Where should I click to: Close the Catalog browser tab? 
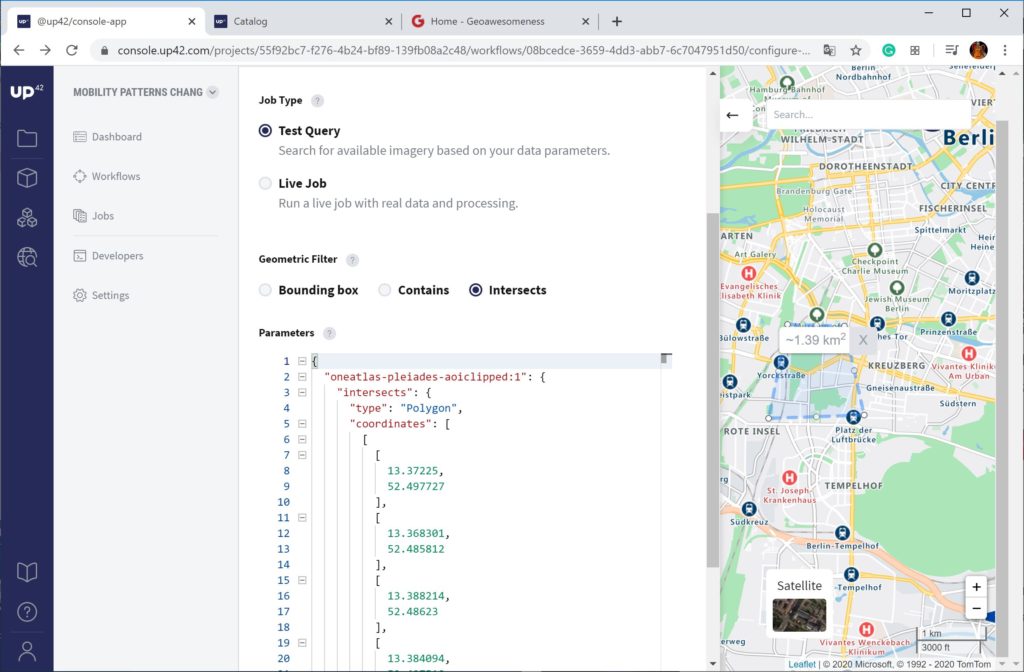tap(388, 22)
